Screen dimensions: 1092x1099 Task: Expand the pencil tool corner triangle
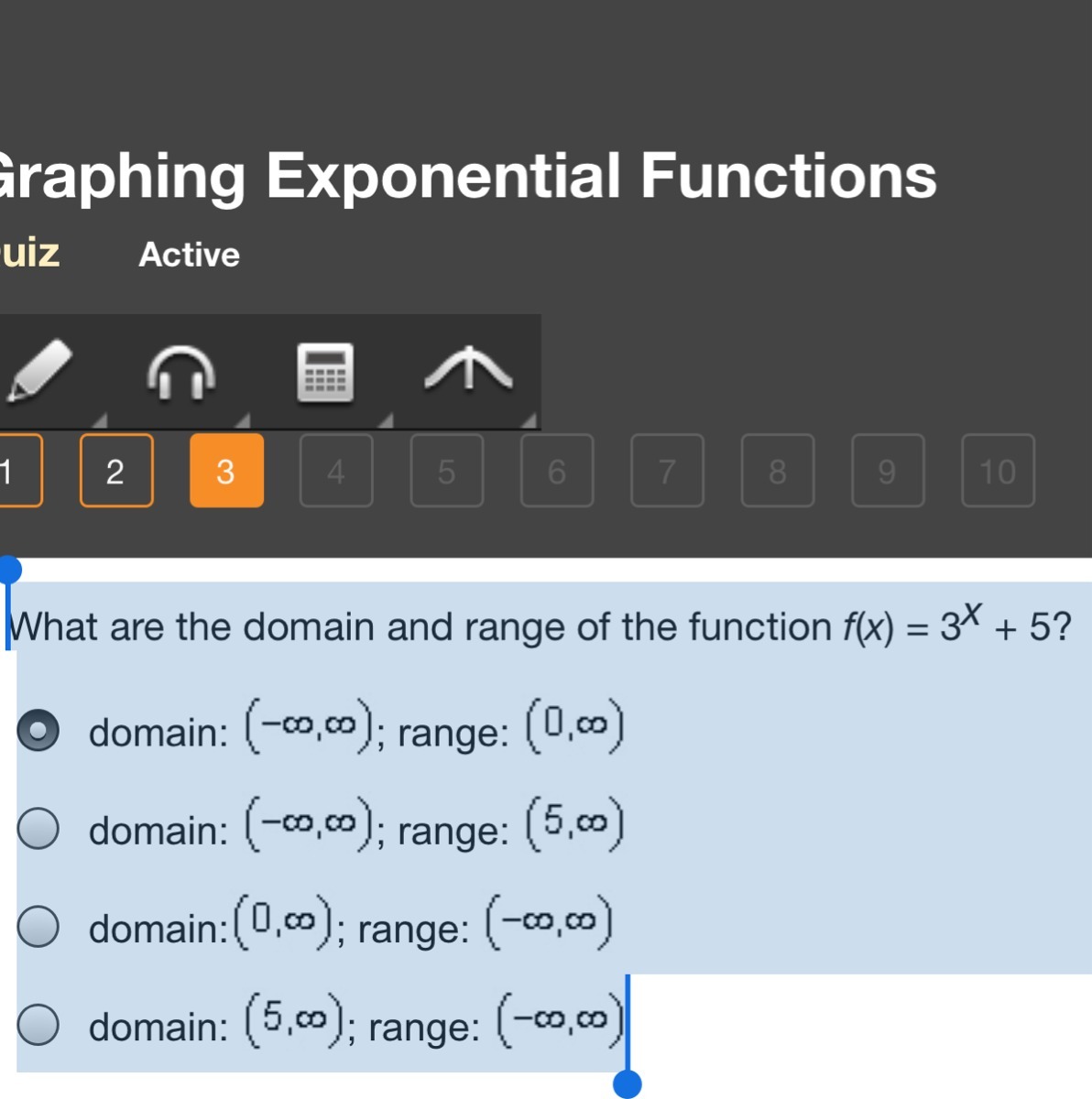(x=100, y=420)
